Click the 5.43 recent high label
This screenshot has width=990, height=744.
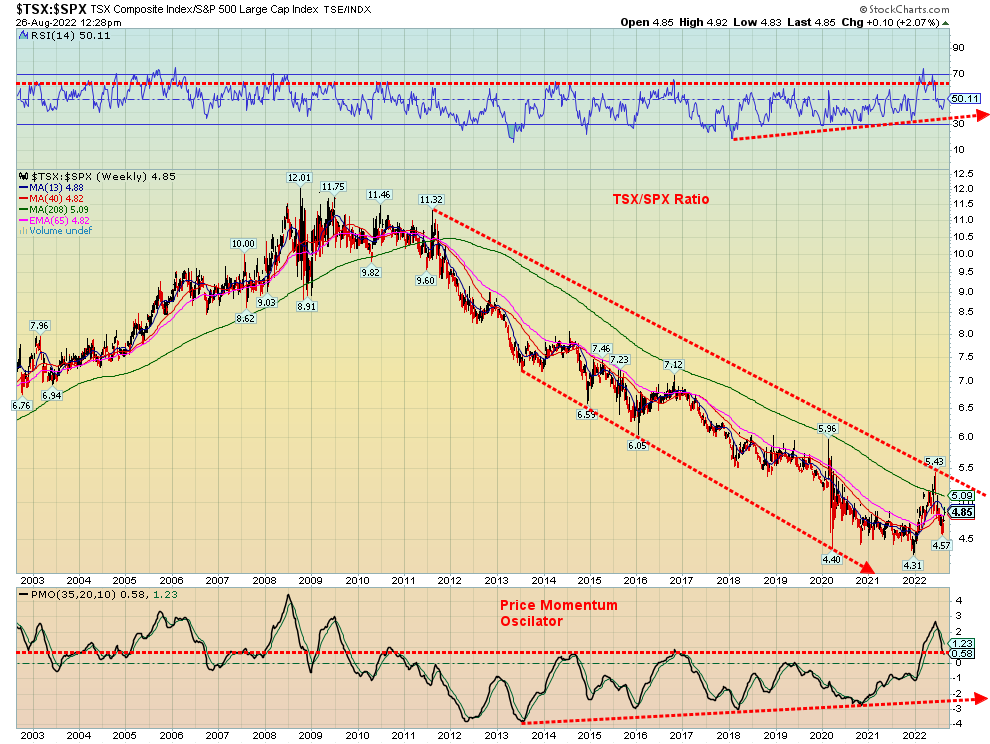point(934,461)
